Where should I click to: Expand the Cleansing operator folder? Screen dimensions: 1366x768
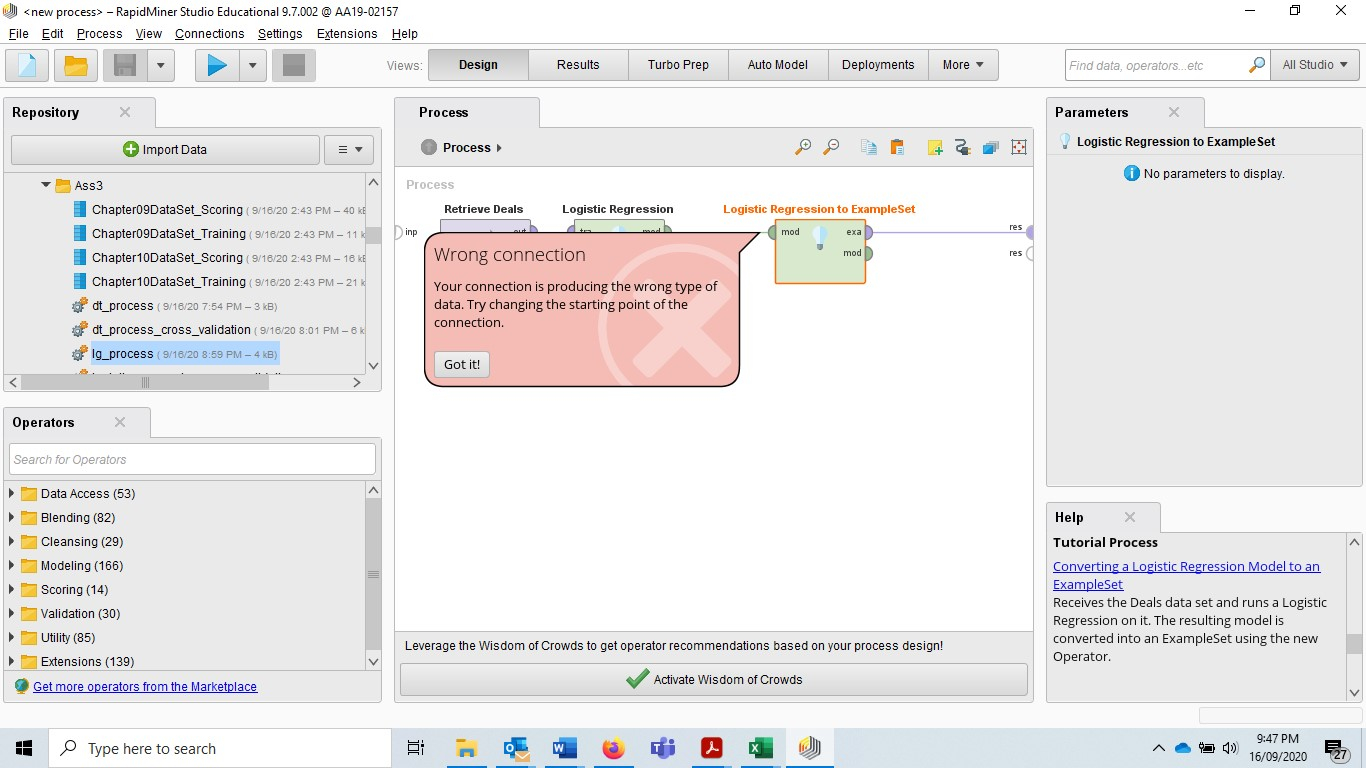12,541
